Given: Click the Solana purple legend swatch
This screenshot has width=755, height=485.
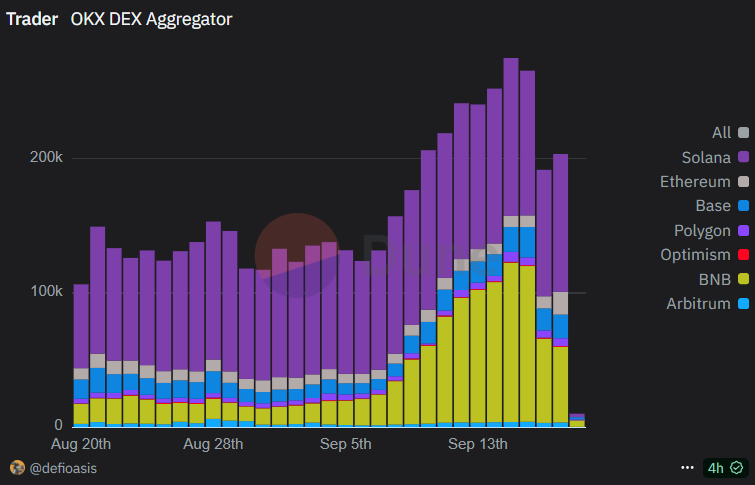Looking at the screenshot, I should click(x=743, y=157).
